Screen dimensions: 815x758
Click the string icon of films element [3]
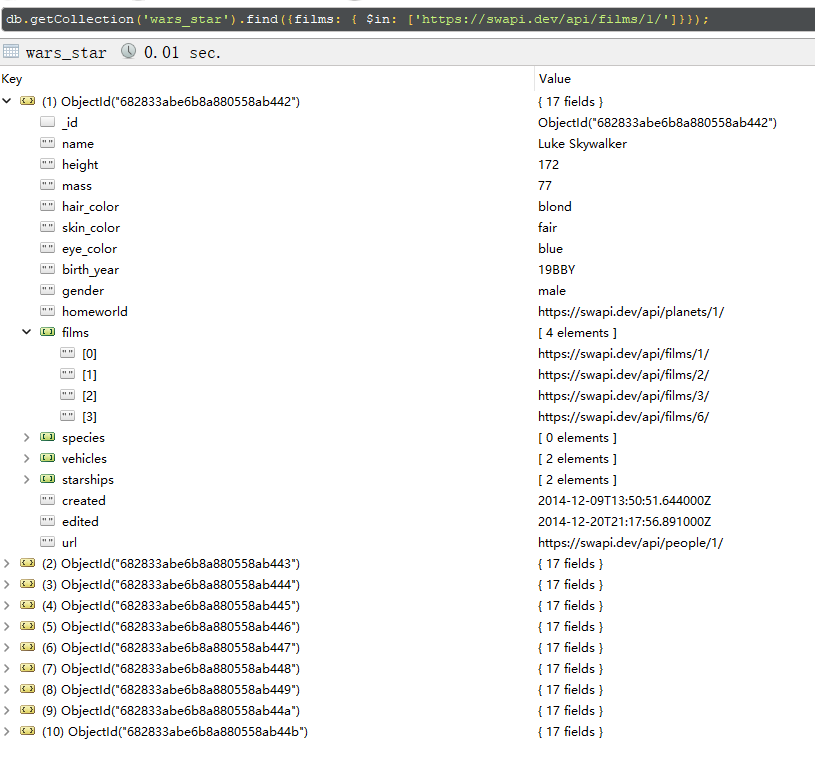(68, 416)
